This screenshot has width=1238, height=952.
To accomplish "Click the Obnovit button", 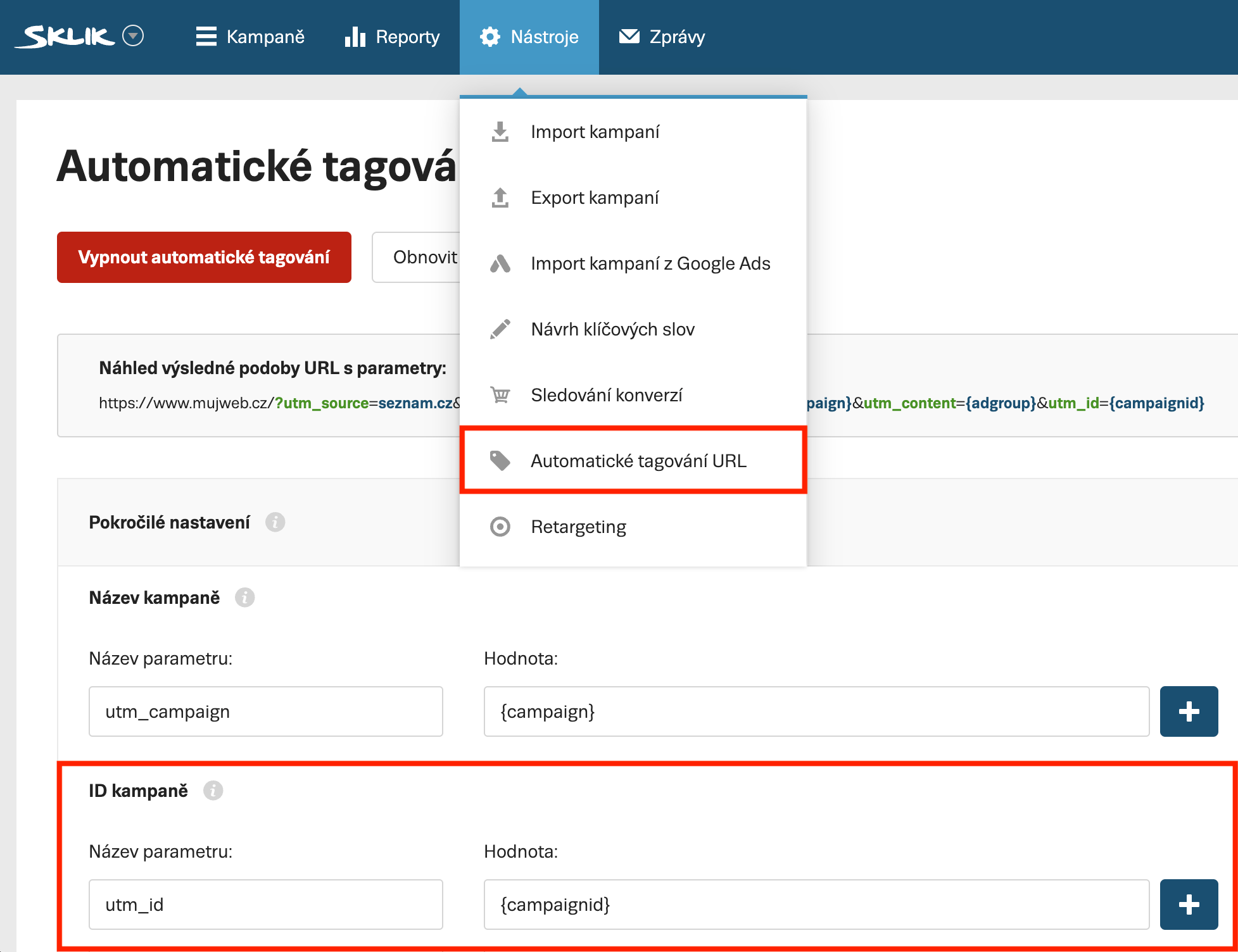I will coord(418,257).
